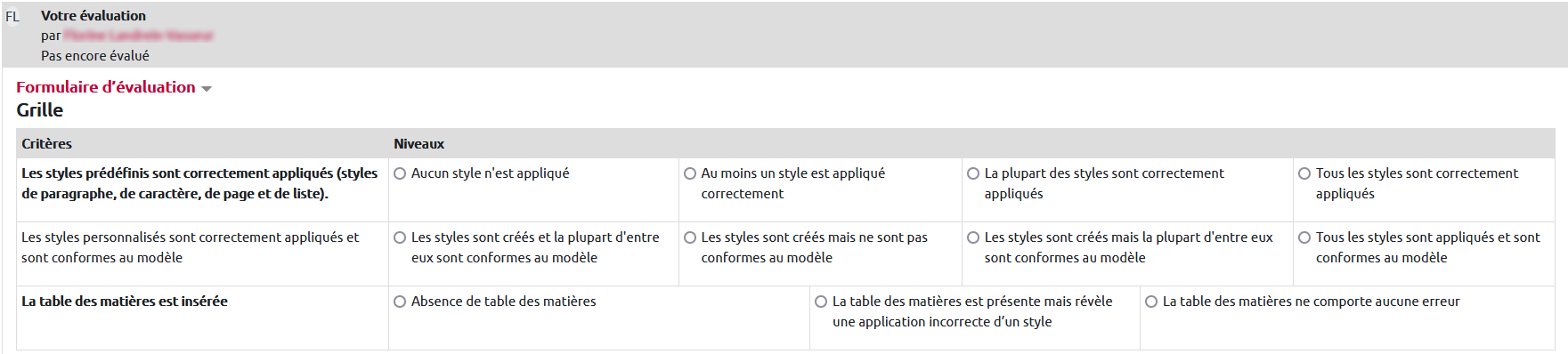This screenshot has width=1568, height=354.
Task: Click the 'Critères' column header
Action: click(x=47, y=143)
